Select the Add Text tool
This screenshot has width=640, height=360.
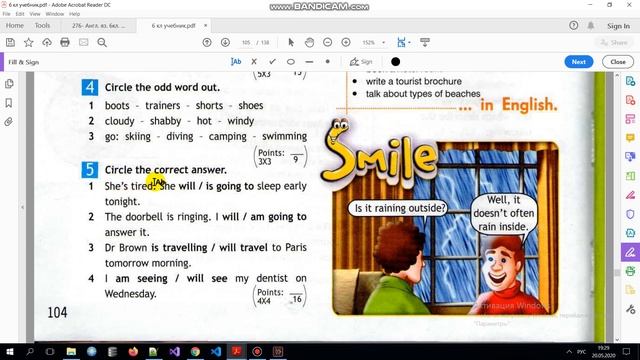pyautogui.click(x=236, y=62)
